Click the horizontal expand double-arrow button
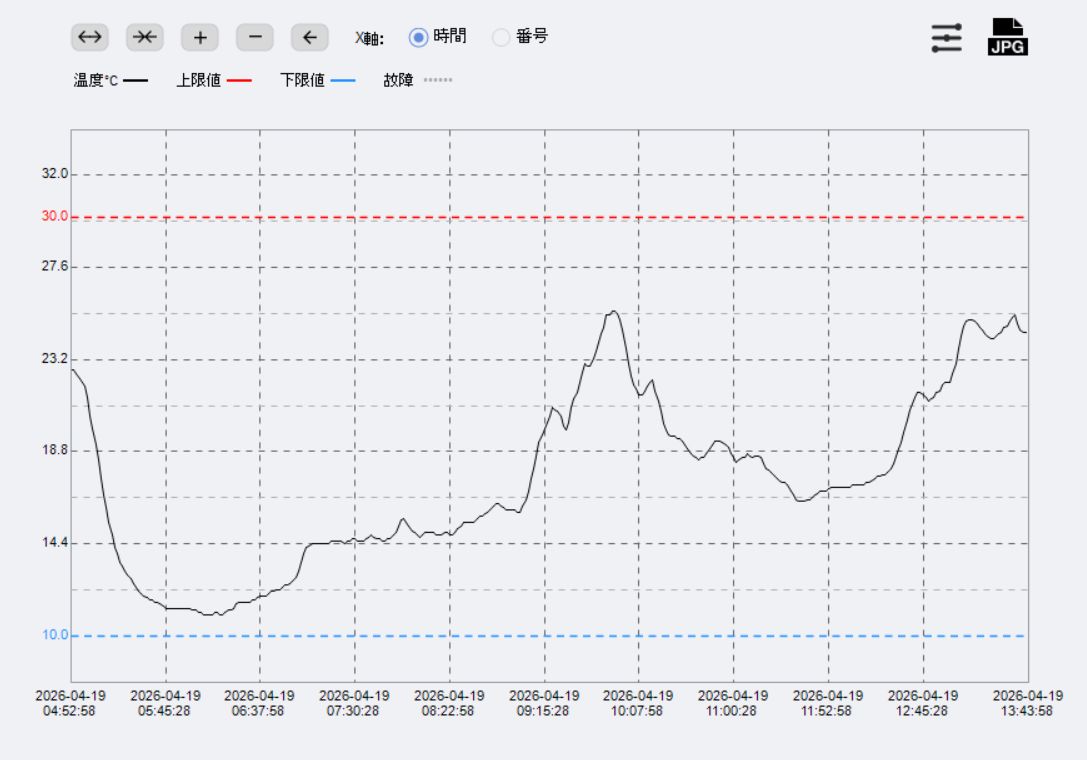Image resolution: width=1087 pixels, height=760 pixels. pos(90,38)
